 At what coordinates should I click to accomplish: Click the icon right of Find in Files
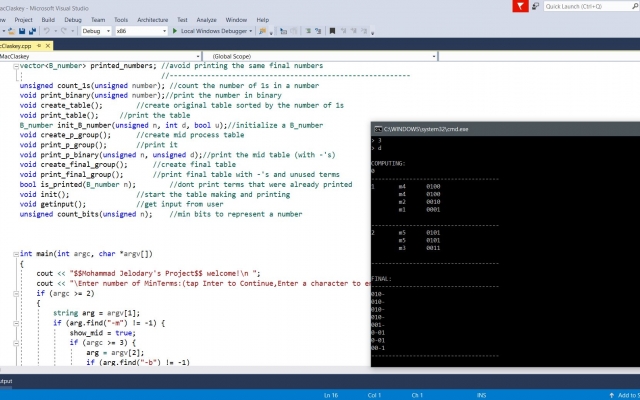pyautogui.click(x=283, y=31)
